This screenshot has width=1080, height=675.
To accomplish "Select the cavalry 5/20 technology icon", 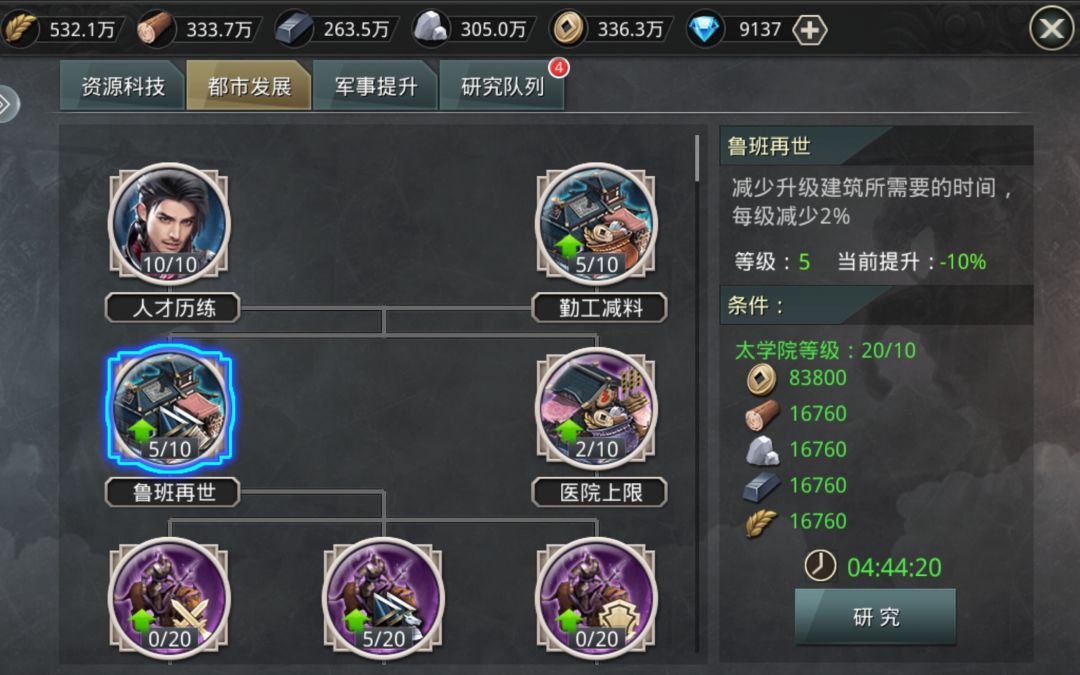I will coord(384,596).
